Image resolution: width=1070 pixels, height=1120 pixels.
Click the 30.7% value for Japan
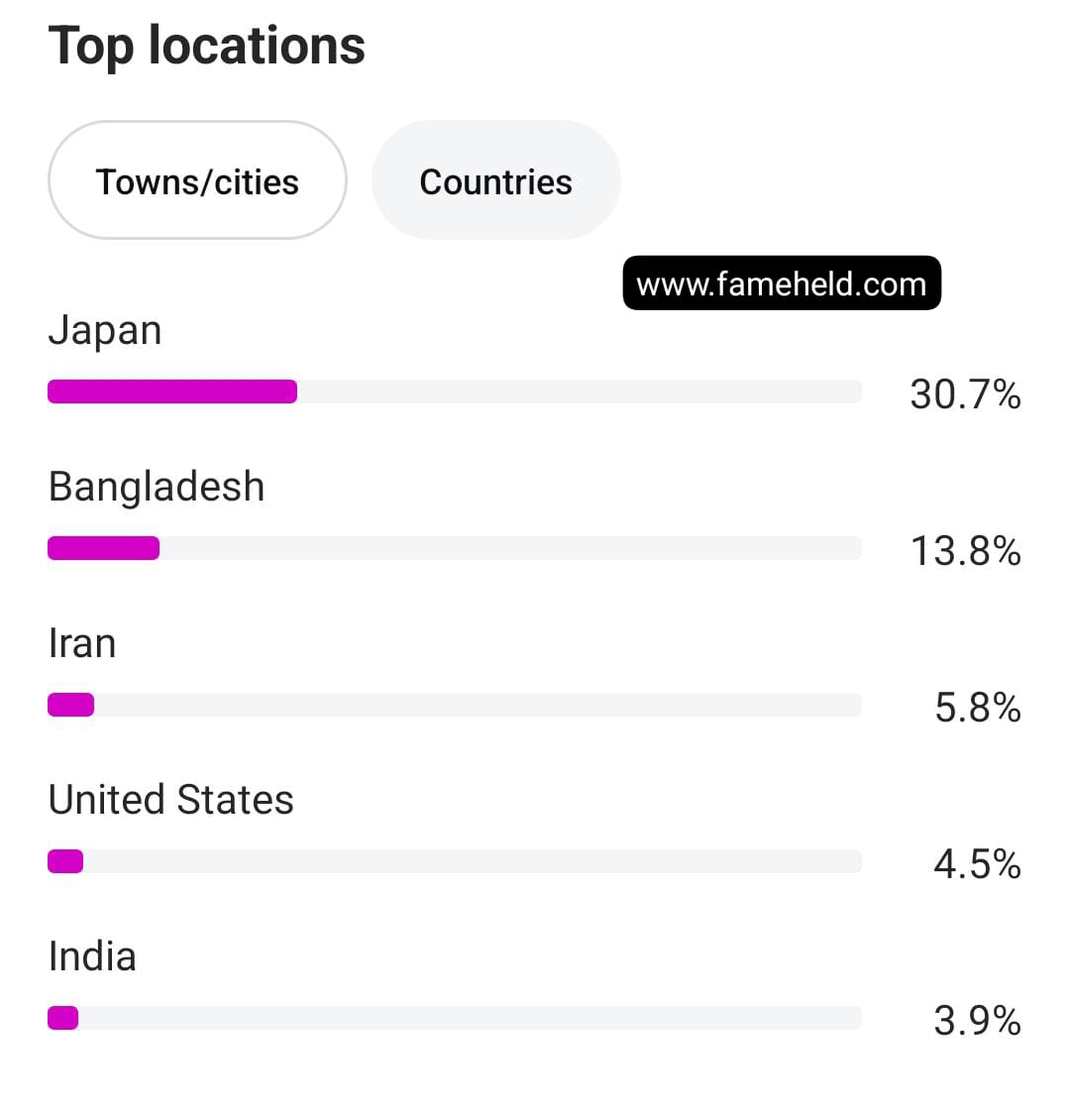click(x=964, y=394)
